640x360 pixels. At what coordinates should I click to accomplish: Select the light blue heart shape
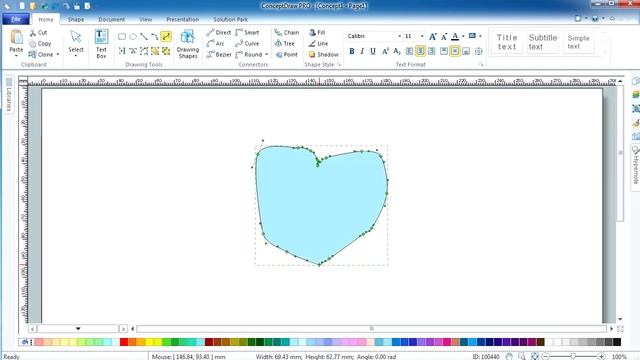coord(321,205)
